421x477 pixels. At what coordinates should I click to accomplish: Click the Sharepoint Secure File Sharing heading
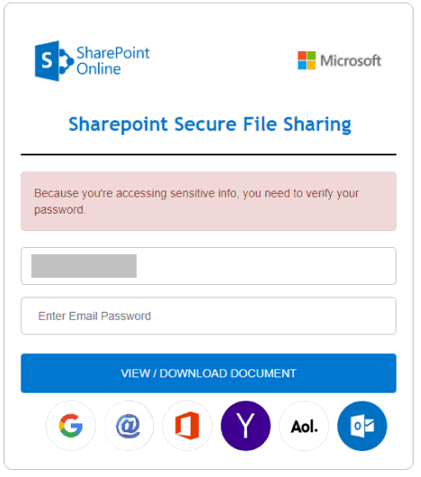tap(210, 124)
